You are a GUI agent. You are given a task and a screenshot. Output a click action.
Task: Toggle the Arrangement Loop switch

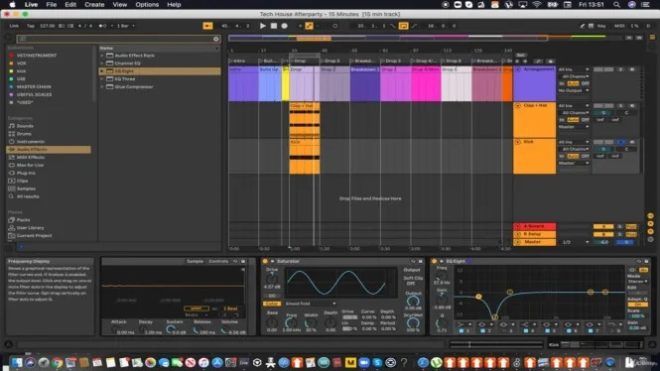[x=403, y=26]
